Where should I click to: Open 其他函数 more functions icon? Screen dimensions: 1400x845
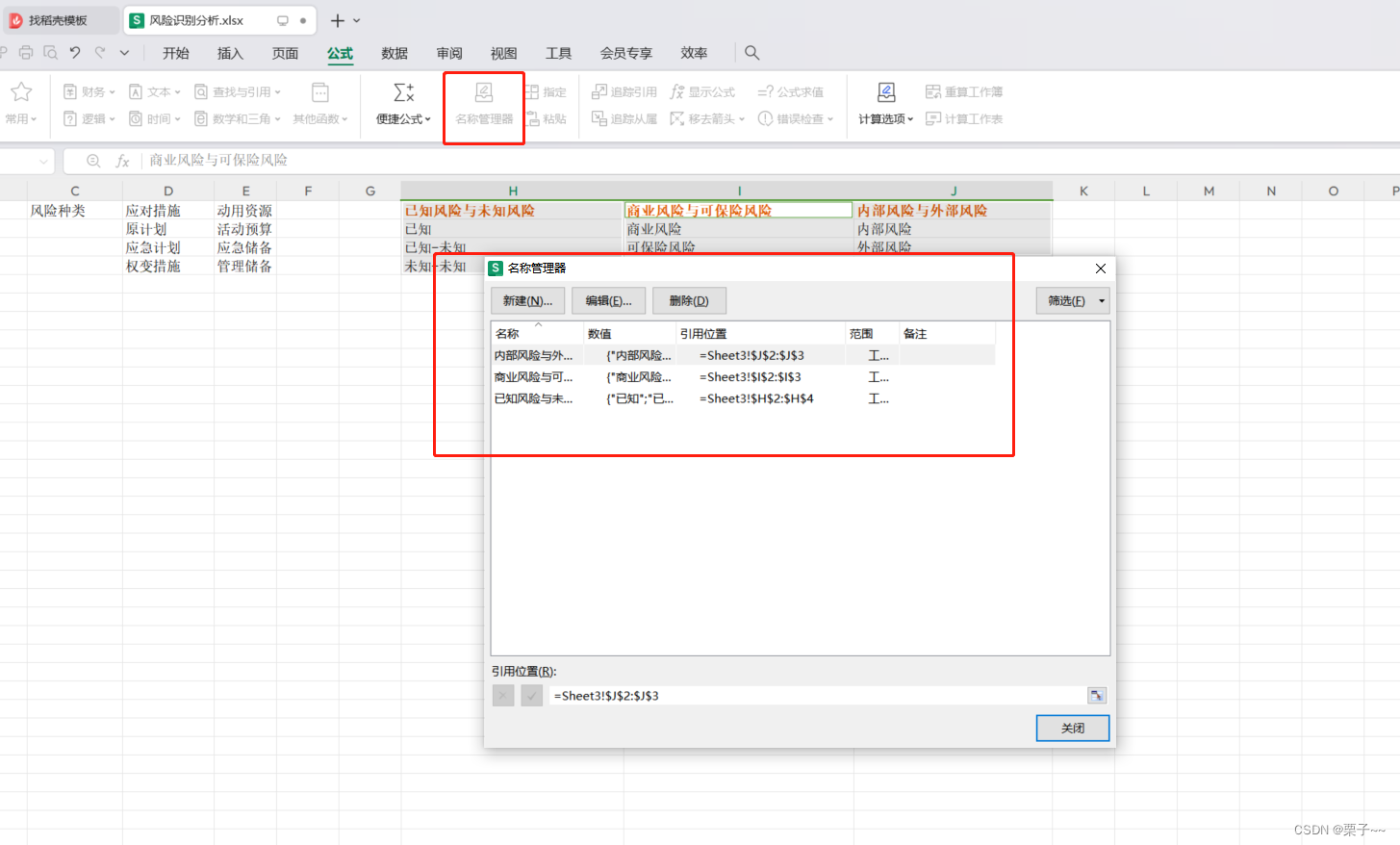point(320,92)
